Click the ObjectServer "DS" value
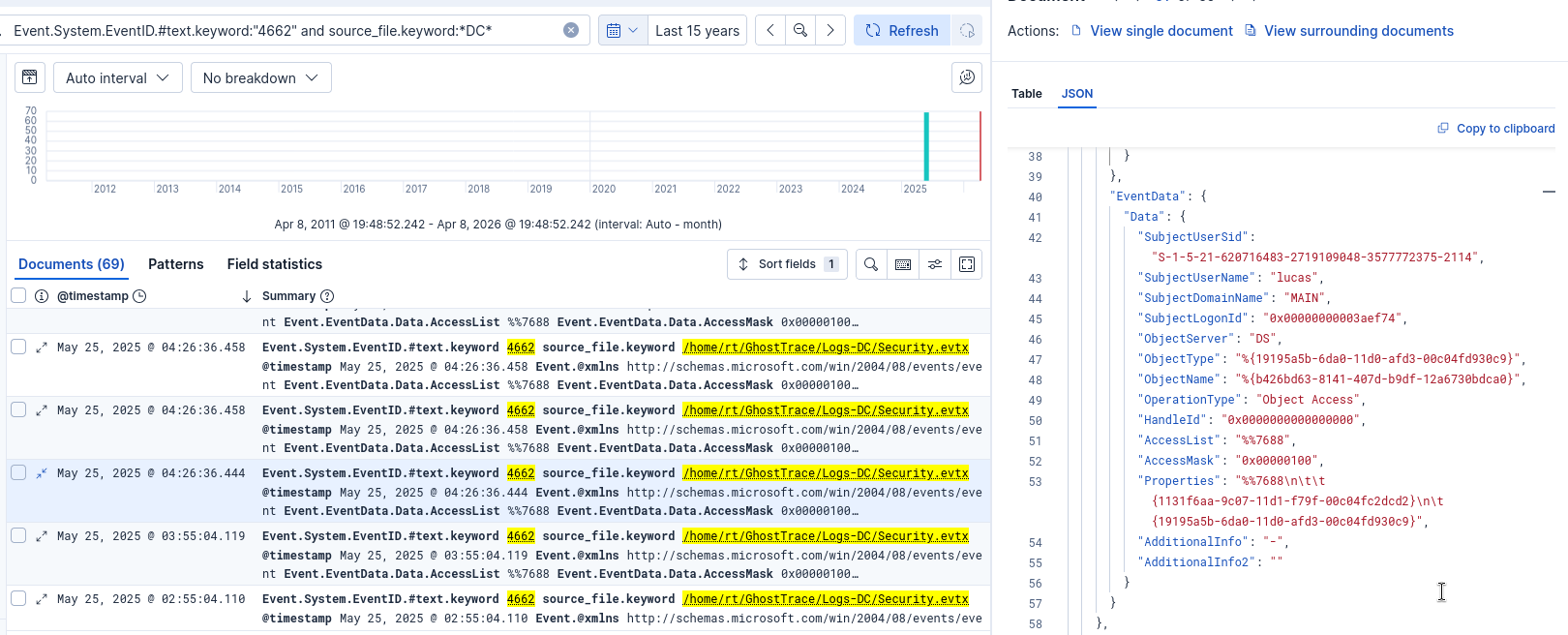Screen dimensions: 1568x635 (1263, 339)
